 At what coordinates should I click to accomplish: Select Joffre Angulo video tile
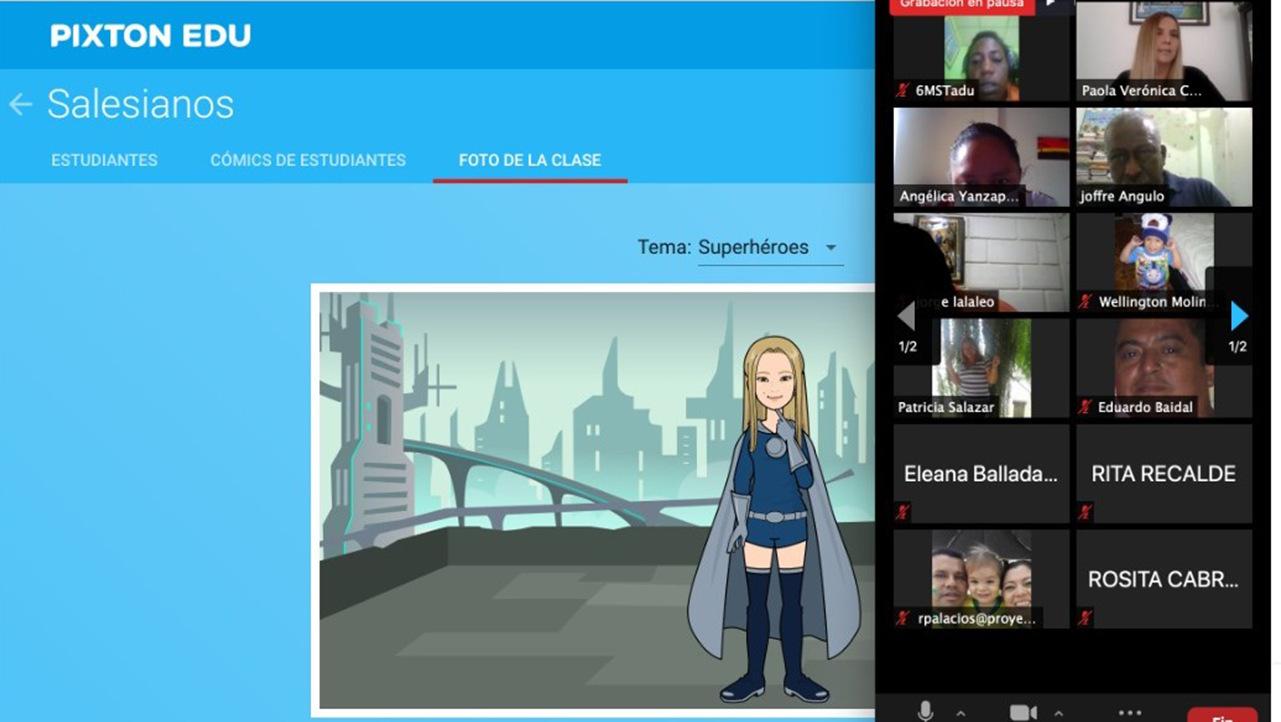coord(1164,157)
